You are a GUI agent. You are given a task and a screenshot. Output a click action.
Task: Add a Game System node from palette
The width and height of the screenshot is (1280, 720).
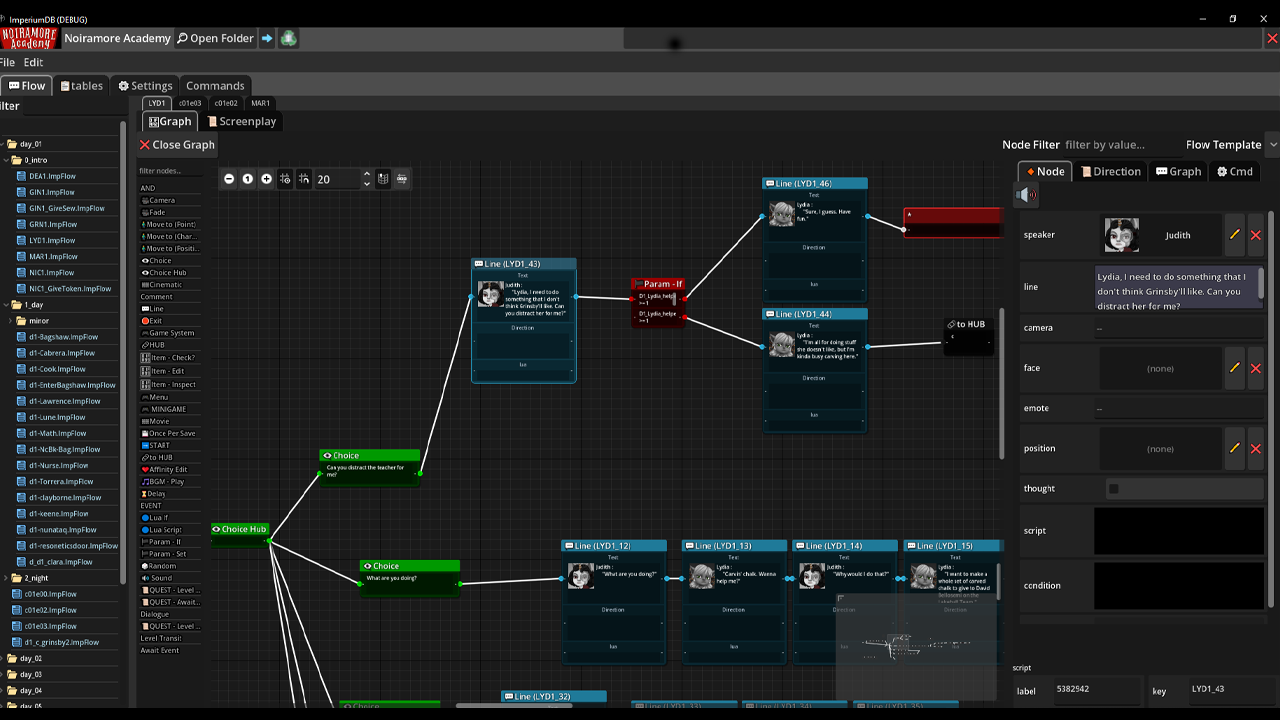coord(169,333)
